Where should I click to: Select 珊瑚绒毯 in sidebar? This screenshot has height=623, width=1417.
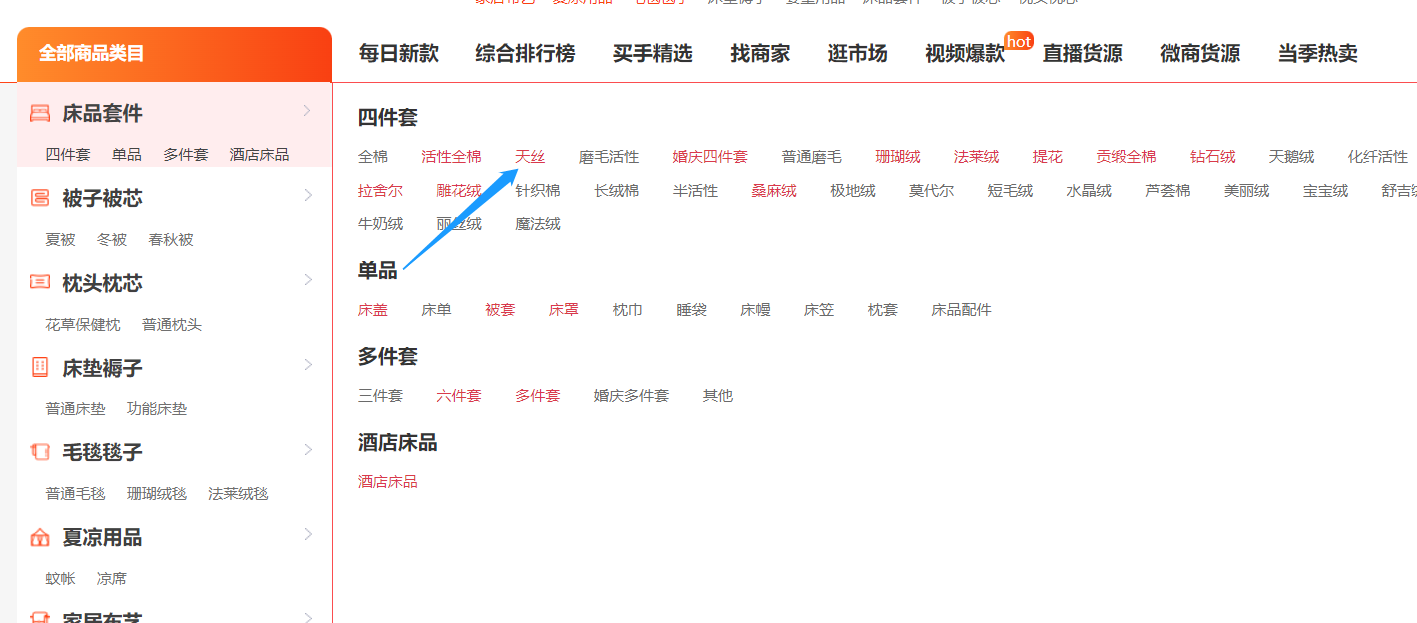[x=157, y=494]
